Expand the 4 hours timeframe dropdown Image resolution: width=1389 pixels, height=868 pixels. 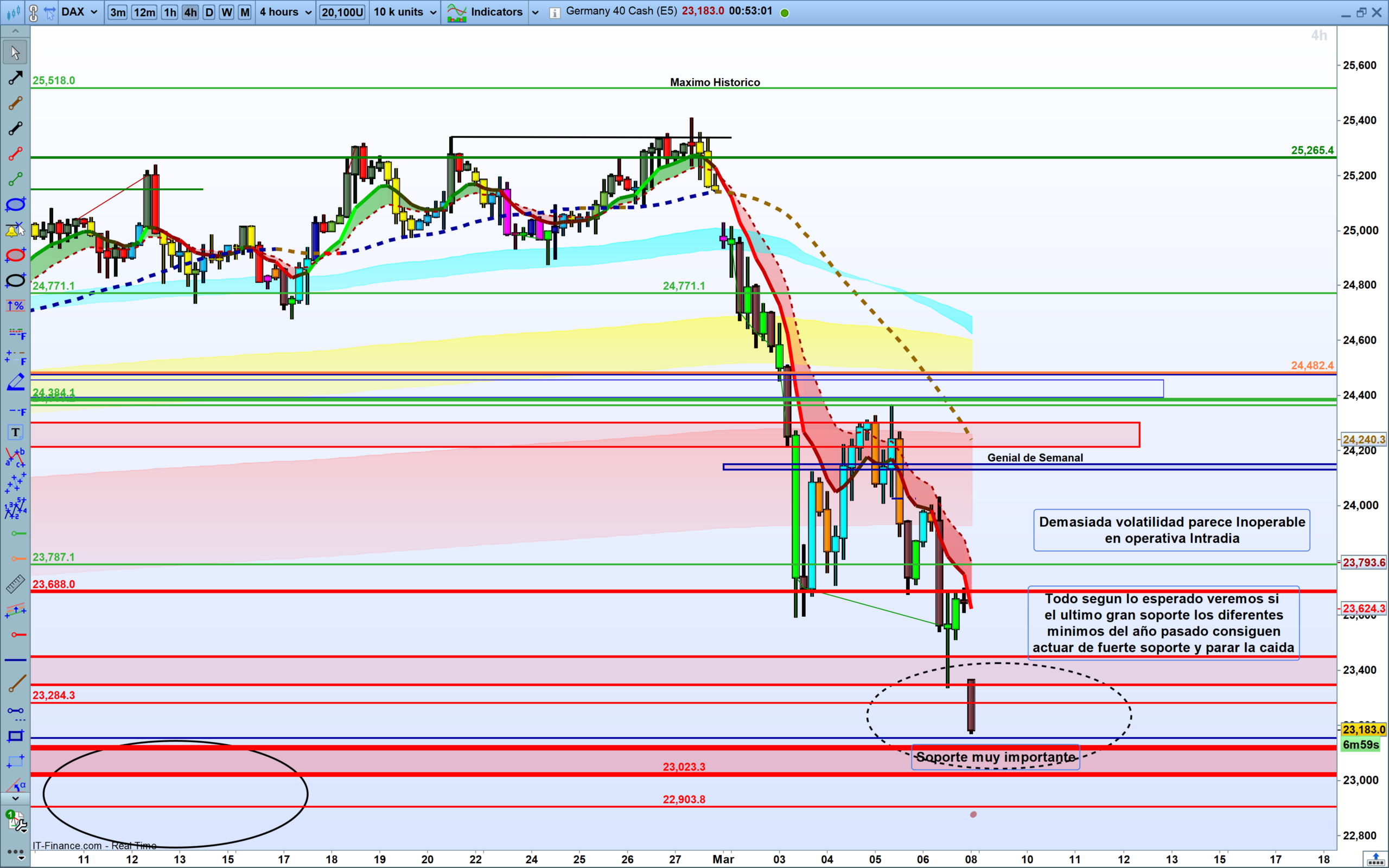pyautogui.click(x=285, y=12)
